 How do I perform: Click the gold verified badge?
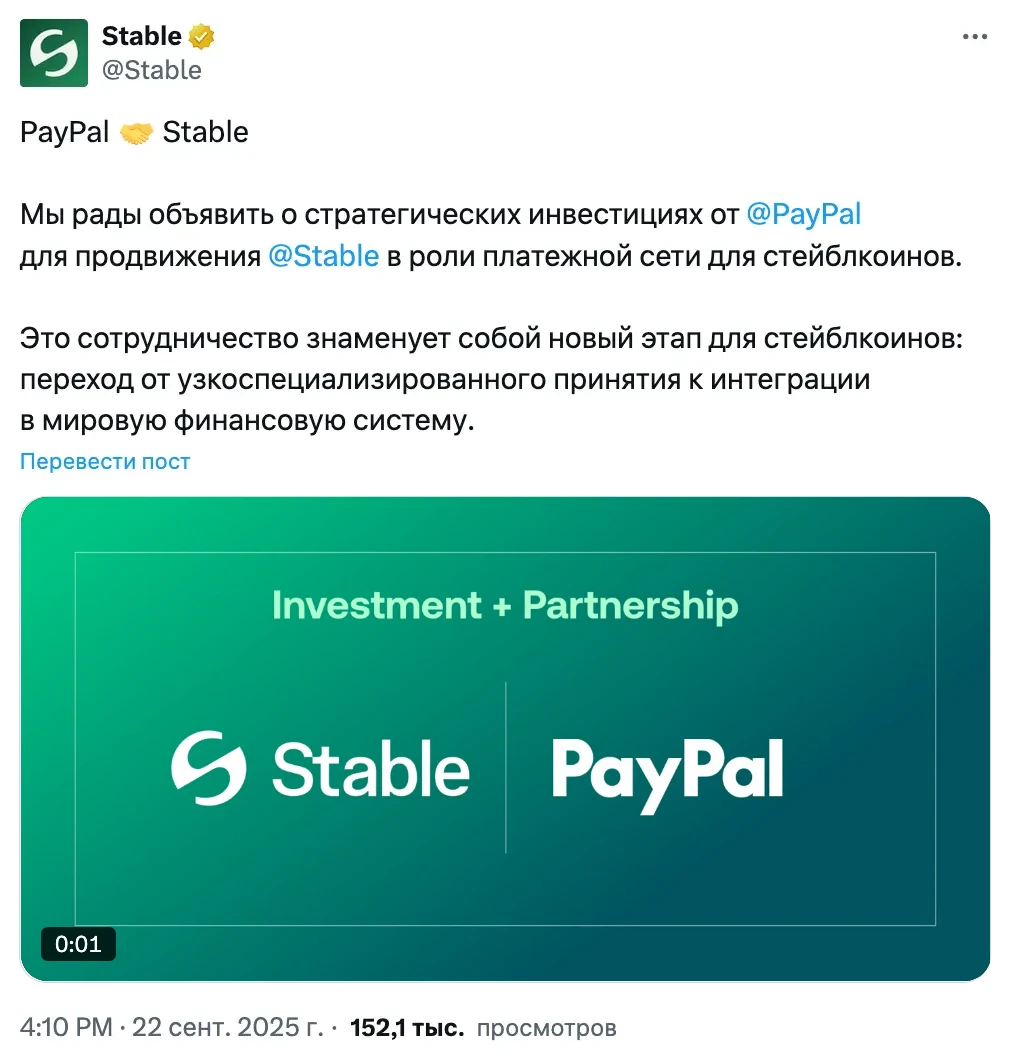click(x=202, y=37)
